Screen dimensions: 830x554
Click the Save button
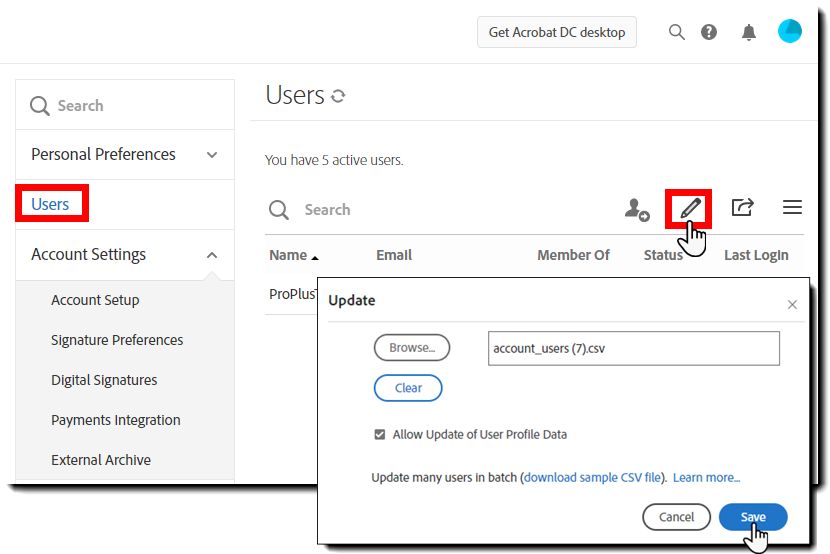pos(753,517)
